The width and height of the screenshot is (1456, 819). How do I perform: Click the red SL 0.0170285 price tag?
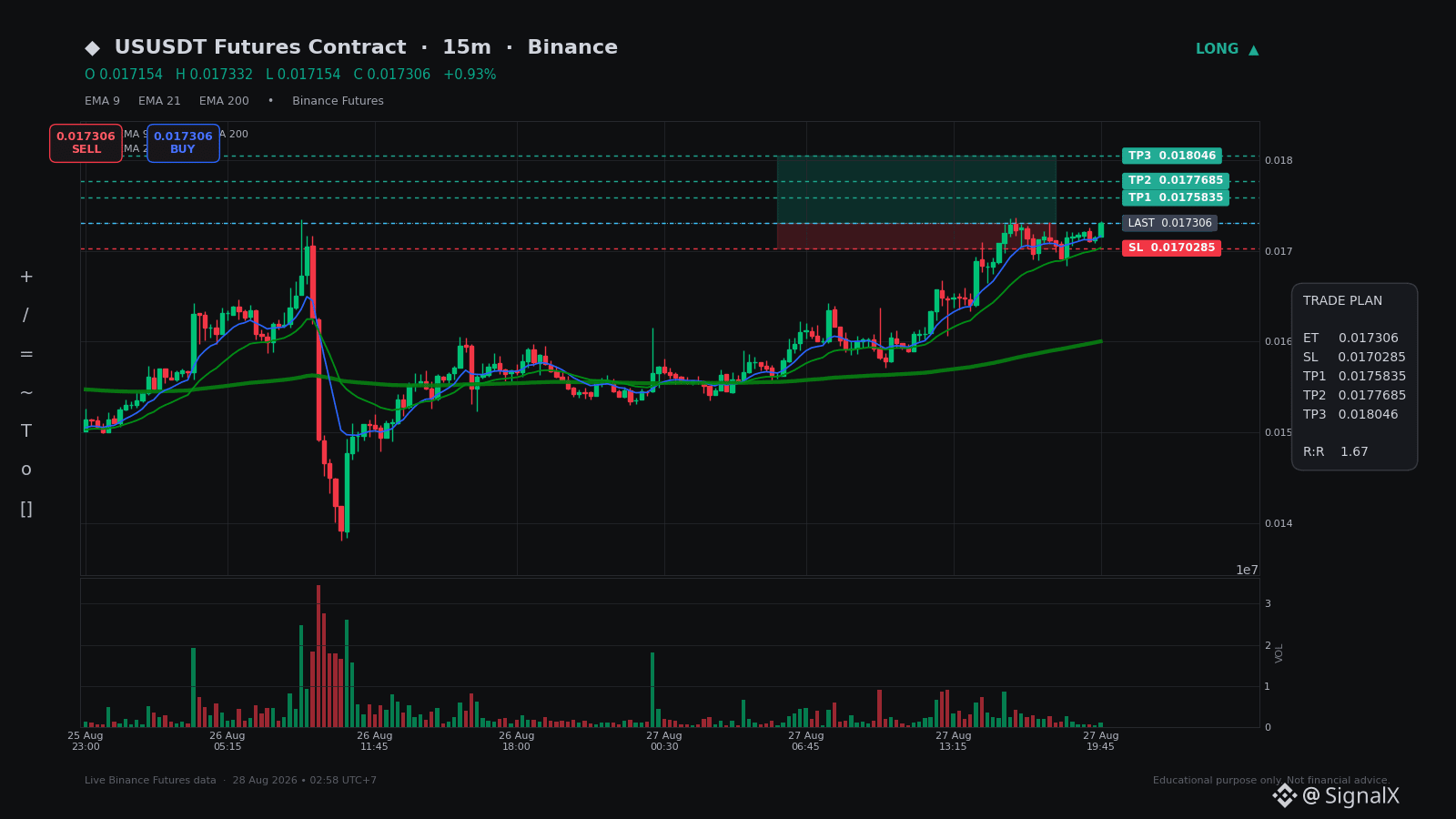pyautogui.click(x=1172, y=248)
